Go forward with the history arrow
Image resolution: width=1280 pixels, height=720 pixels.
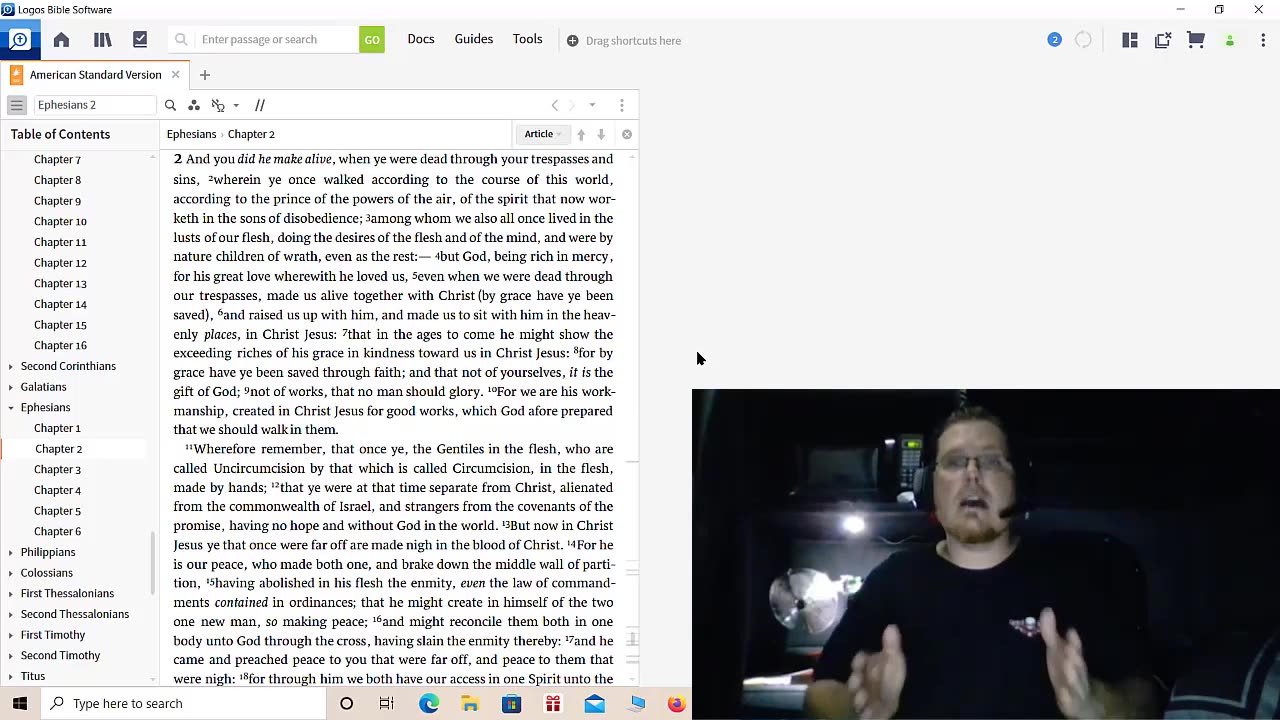572,105
